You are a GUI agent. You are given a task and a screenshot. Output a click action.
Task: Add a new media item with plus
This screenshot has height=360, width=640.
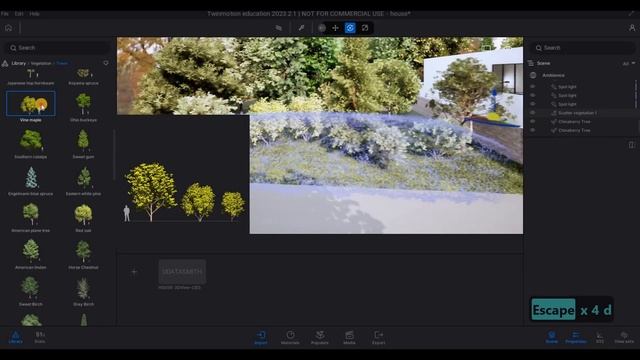click(134, 272)
